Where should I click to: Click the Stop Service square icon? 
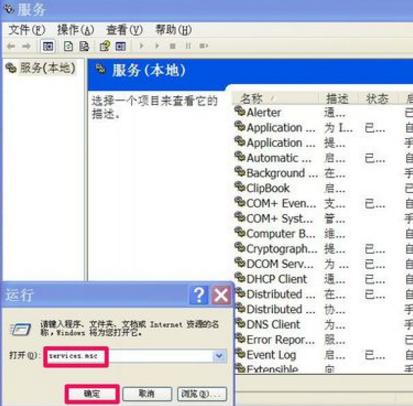pos(172,46)
